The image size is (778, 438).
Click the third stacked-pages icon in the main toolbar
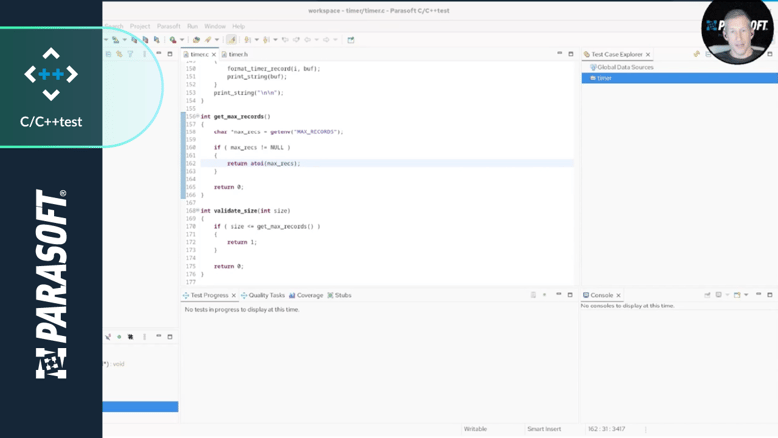157,40
